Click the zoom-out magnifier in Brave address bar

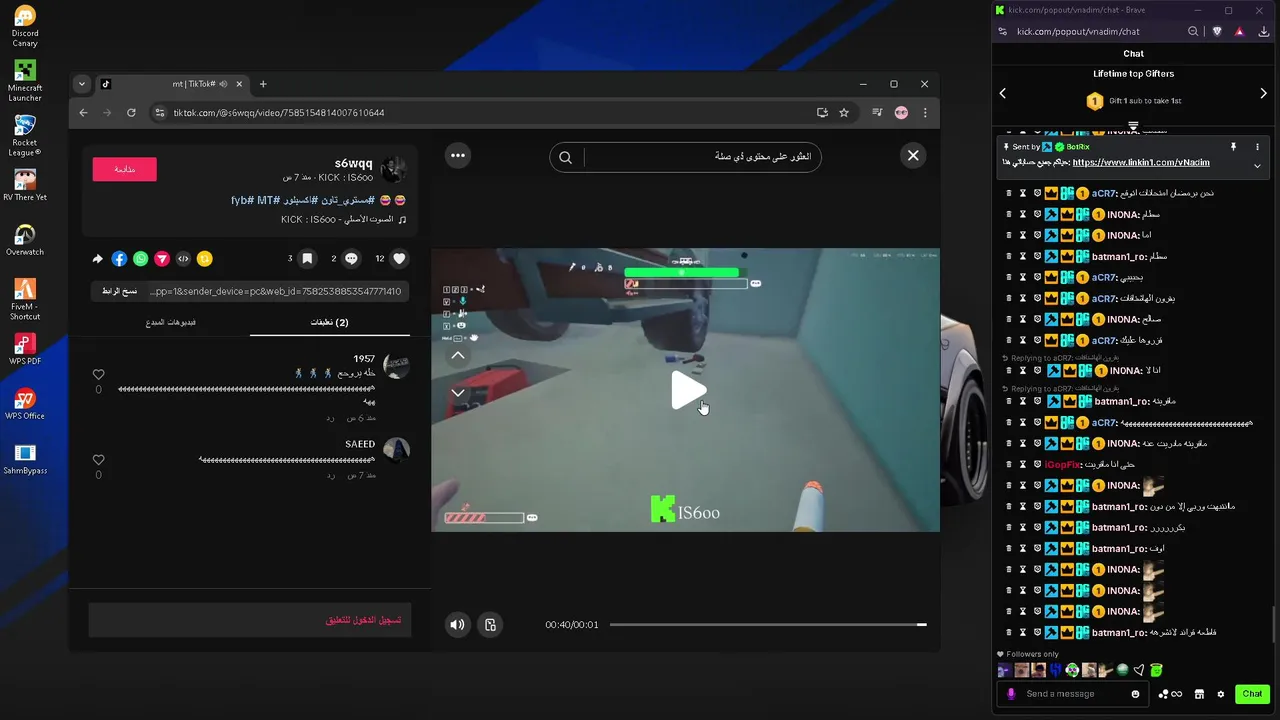coord(1193,31)
